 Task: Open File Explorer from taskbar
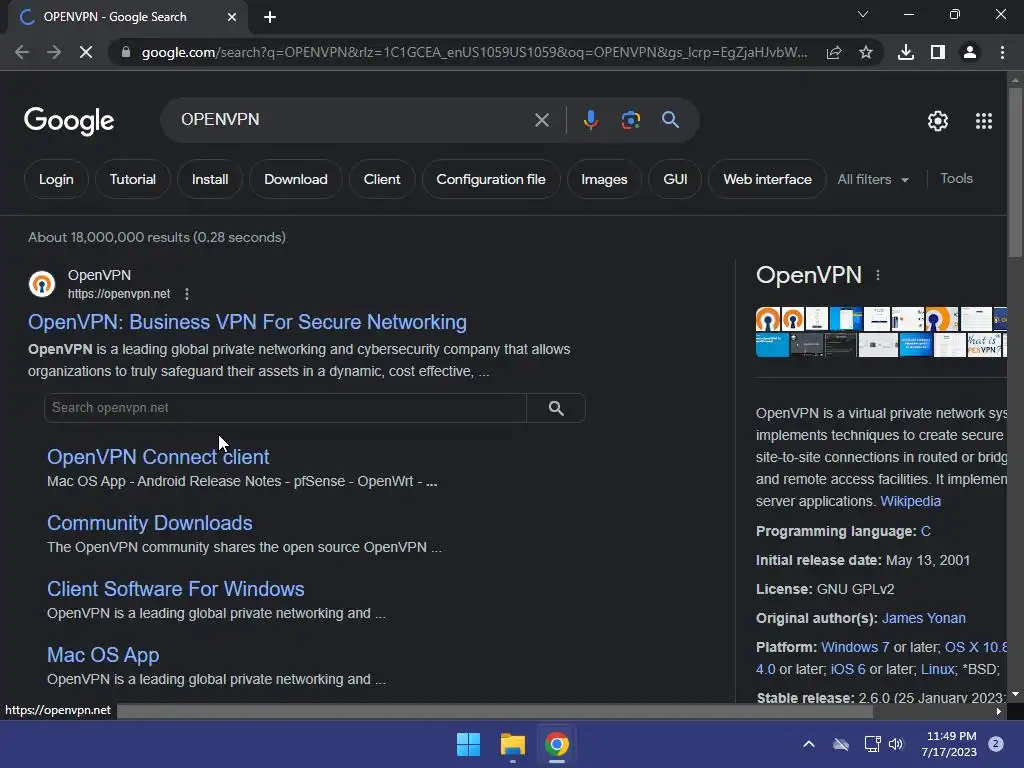click(x=513, y=744)
